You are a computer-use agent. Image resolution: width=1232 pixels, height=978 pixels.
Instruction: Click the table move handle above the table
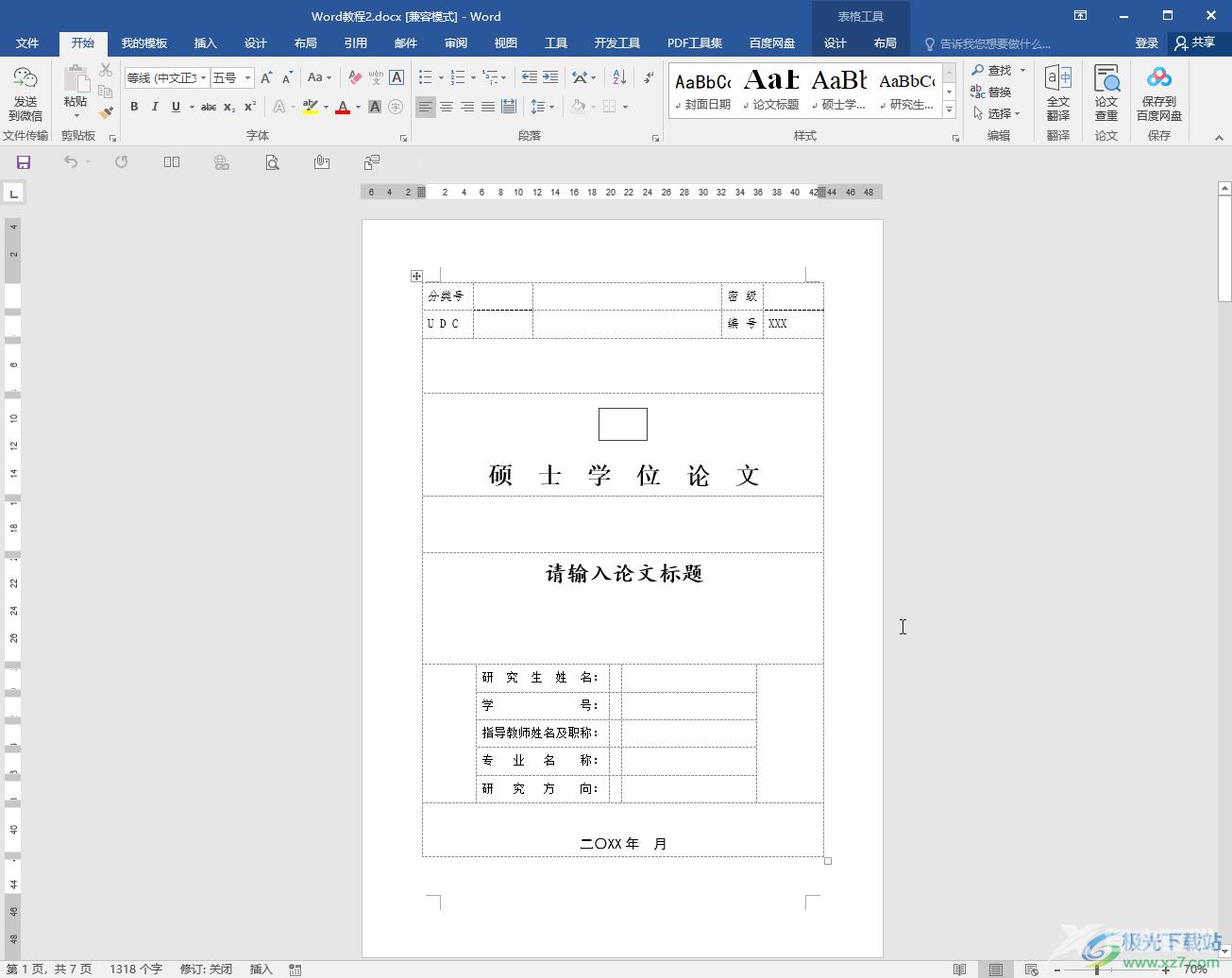(416, 276)
